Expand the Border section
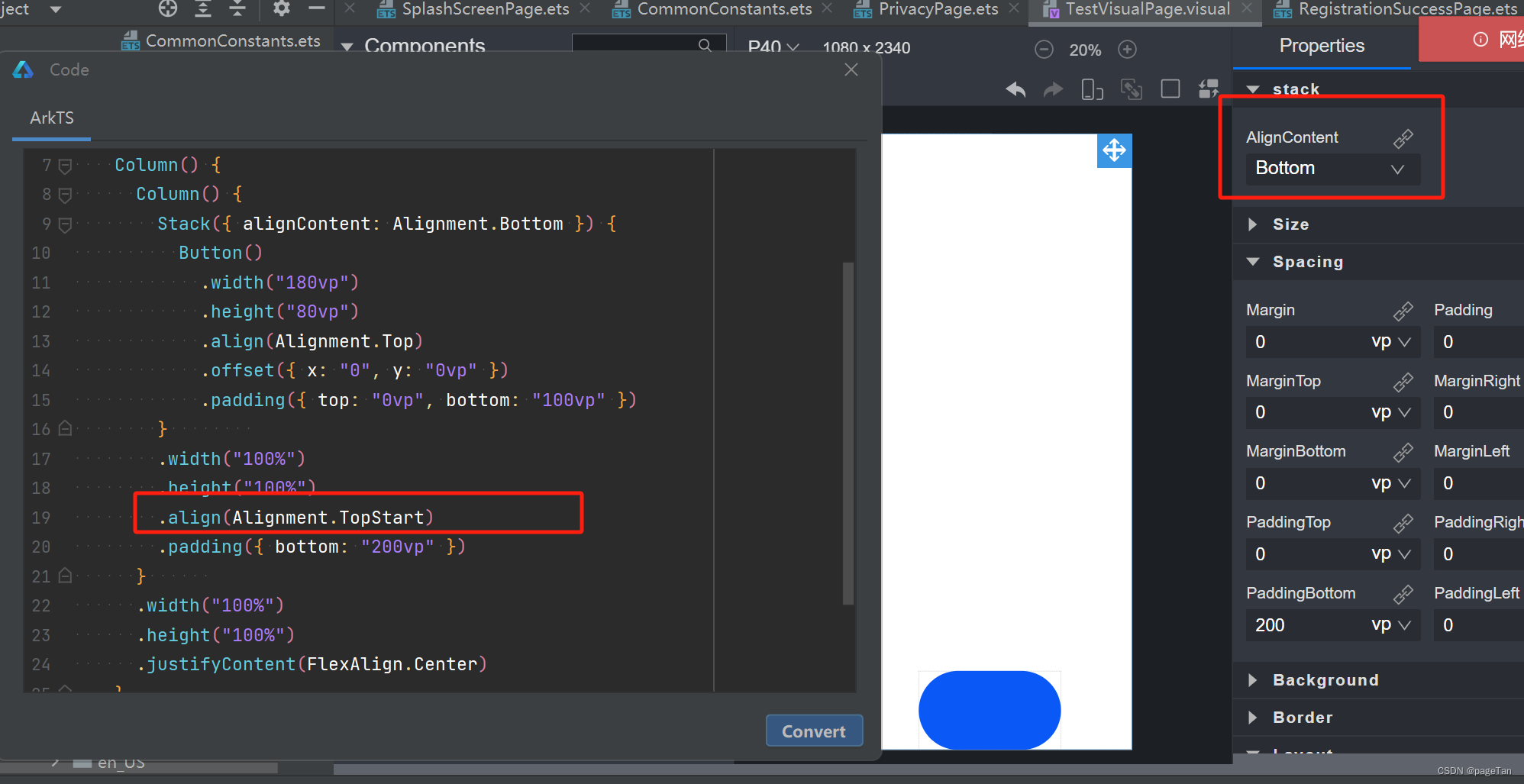Image resolution: width=1524 pixels, height=784 pixels. pos(1253,718)
